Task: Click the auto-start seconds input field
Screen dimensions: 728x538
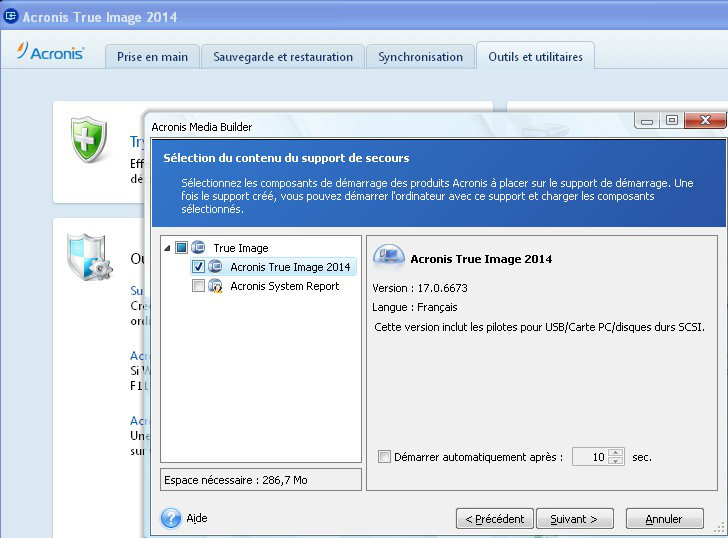Action: click(x=590, y=457)
